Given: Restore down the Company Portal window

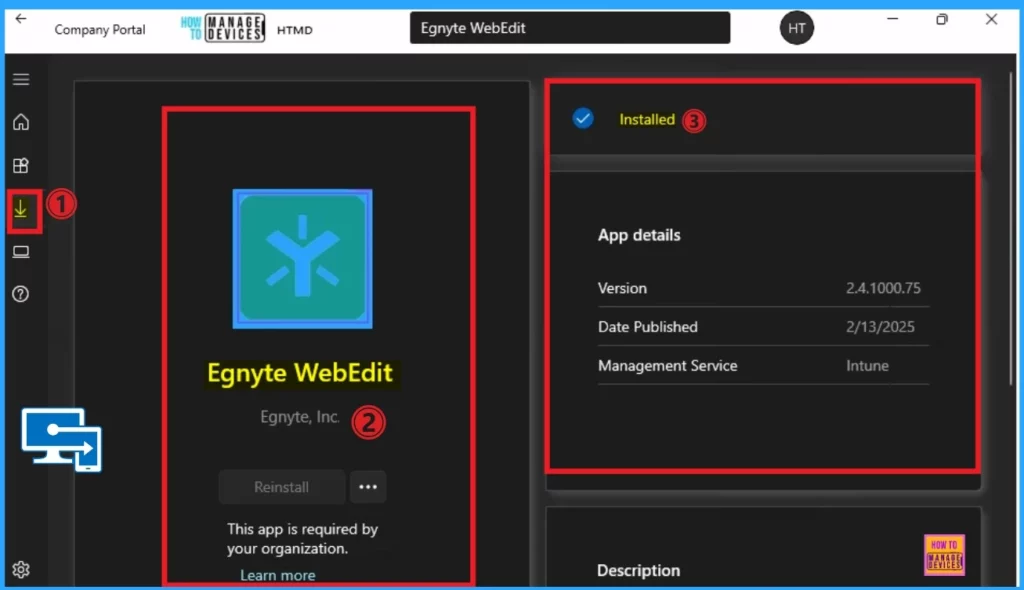Looking at the screenshot, I should [942, 20].
